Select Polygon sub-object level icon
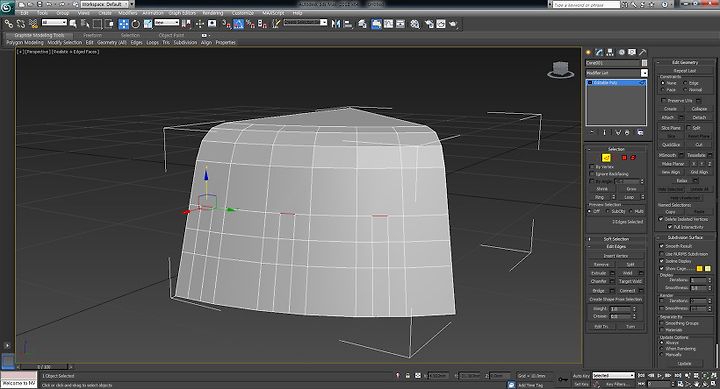The image size is (720, 389). pyautogui.click(x=624, y=158)
